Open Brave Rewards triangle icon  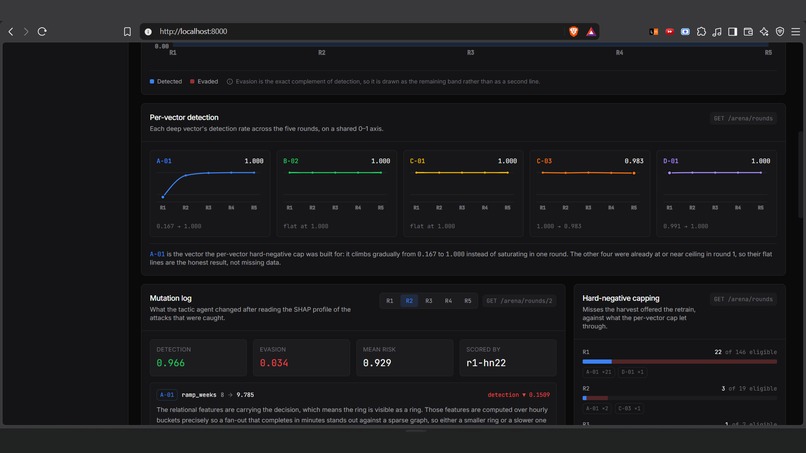[591, 31]
